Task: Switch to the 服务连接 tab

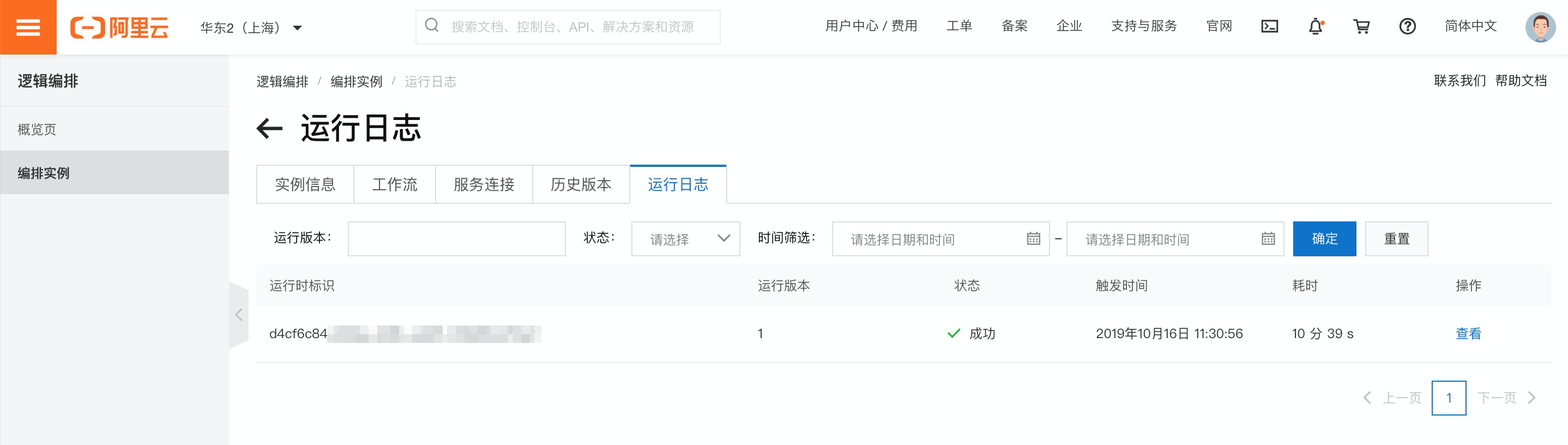Action: click(x=484, y=184)
